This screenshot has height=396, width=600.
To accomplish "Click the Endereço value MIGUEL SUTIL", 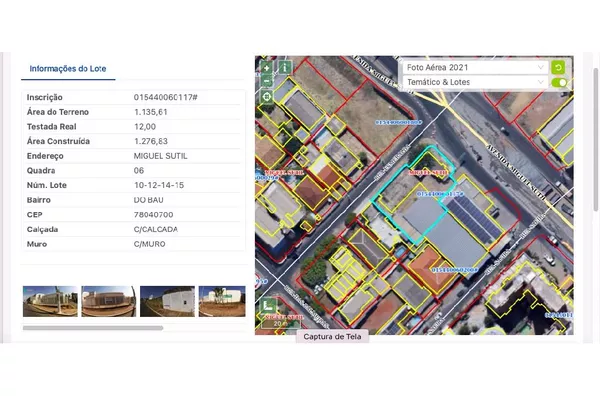I will [x=161, y=156].
